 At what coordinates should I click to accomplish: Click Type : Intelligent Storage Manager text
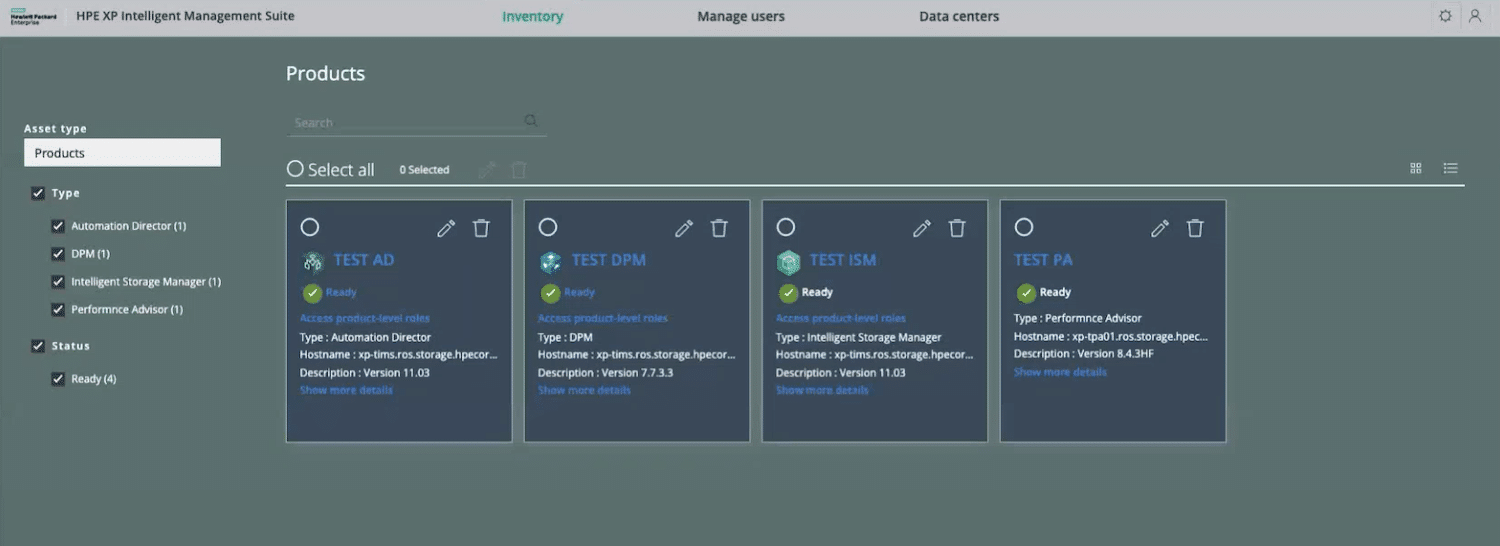tap(859, 337)
